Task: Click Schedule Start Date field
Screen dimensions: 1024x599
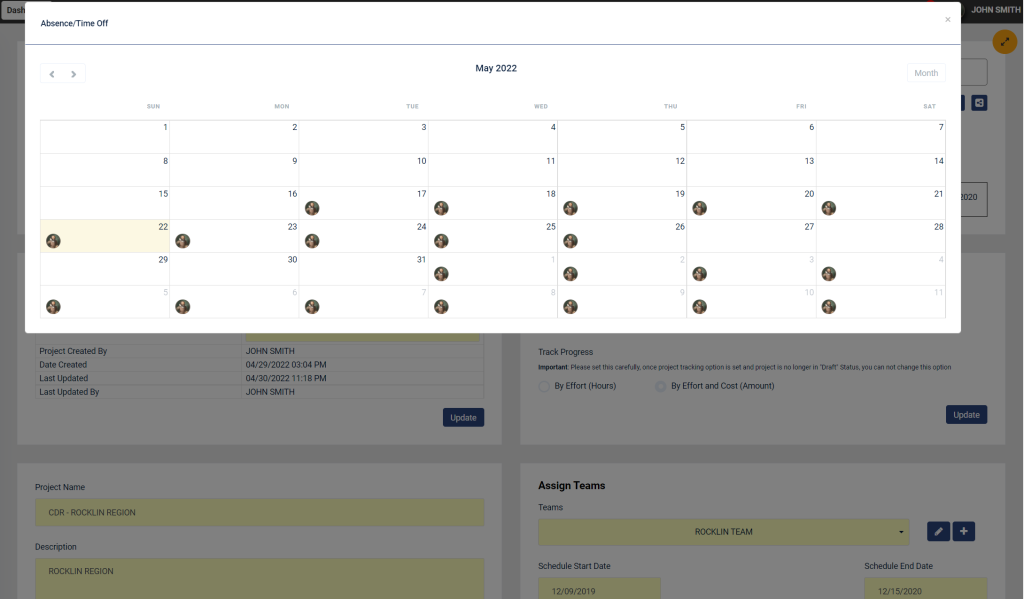Action: coord(600,589)
